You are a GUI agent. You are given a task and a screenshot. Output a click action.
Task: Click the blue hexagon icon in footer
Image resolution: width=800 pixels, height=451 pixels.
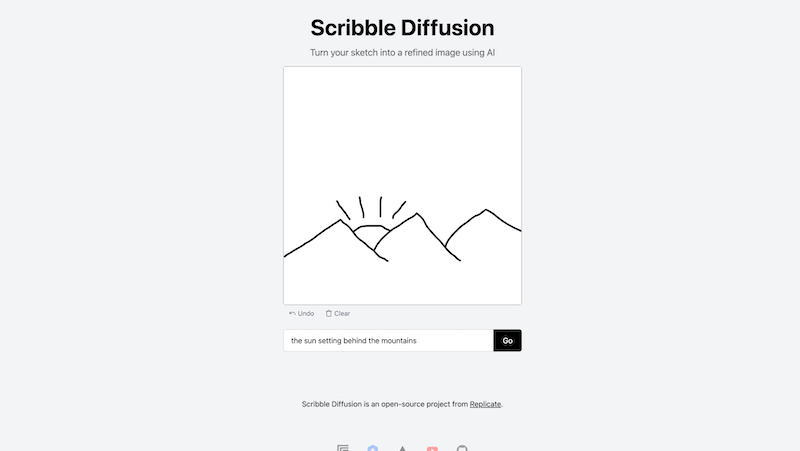(373, 448)
